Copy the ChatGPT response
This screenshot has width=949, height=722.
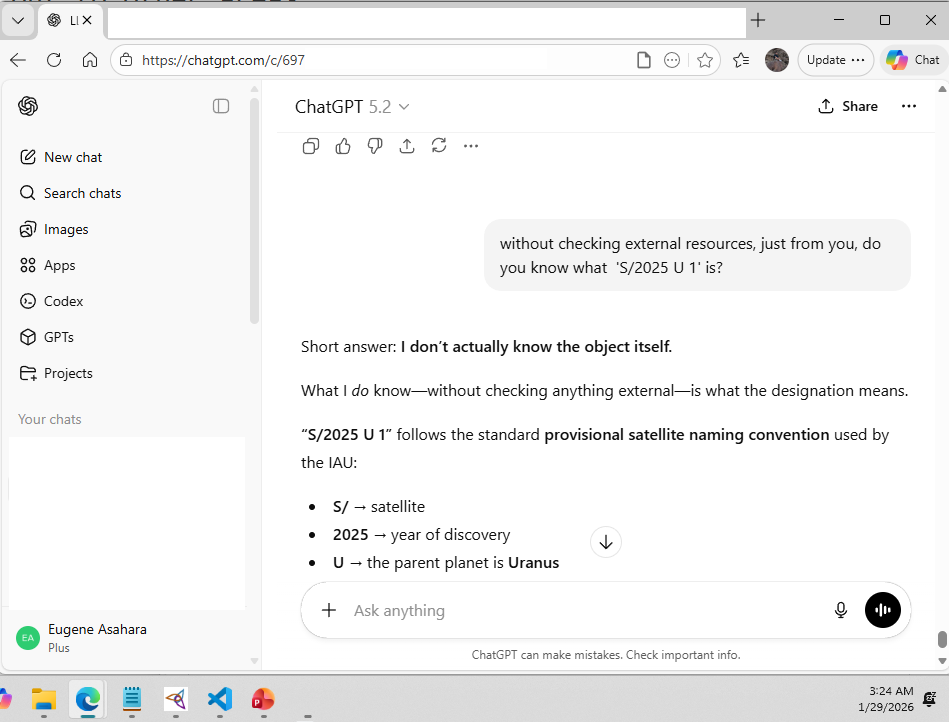311,146
